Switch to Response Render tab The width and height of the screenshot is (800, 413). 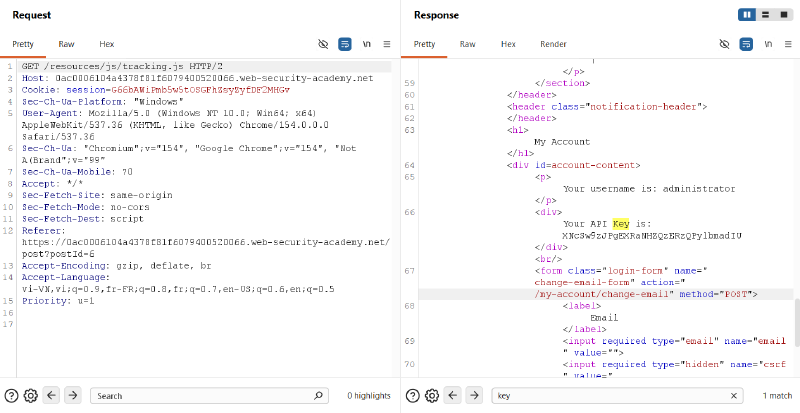point(554,44)
